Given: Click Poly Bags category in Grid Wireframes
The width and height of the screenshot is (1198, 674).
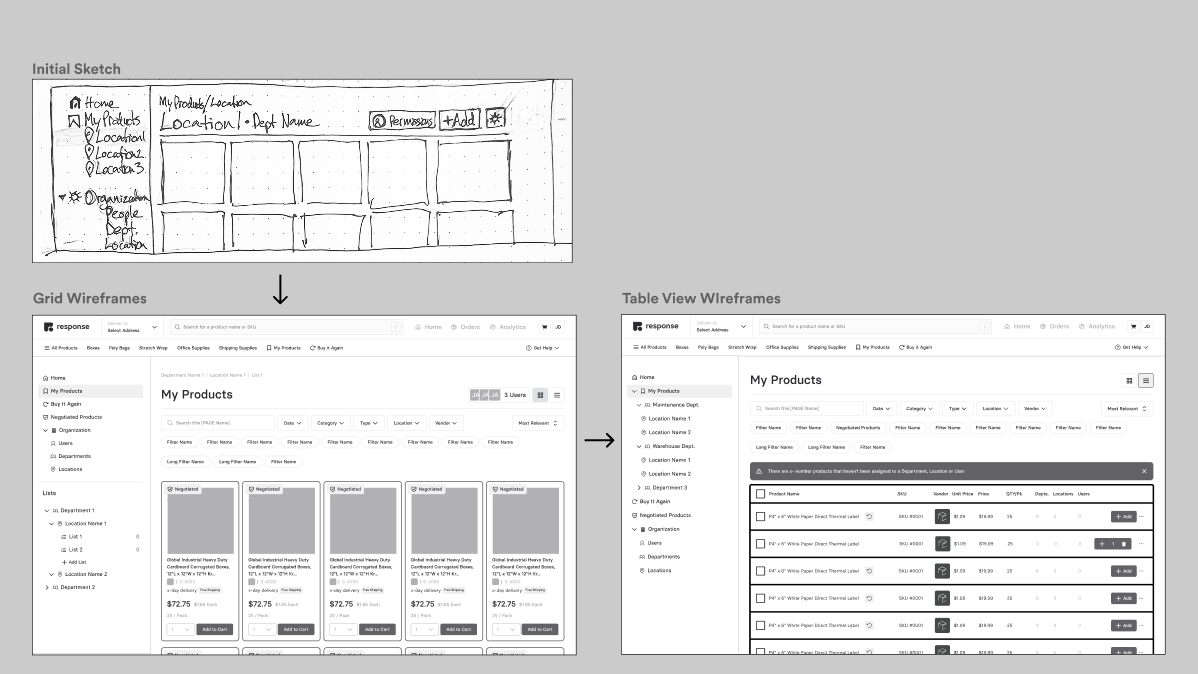Looking at the screenshot, I should tap(118, 348).
